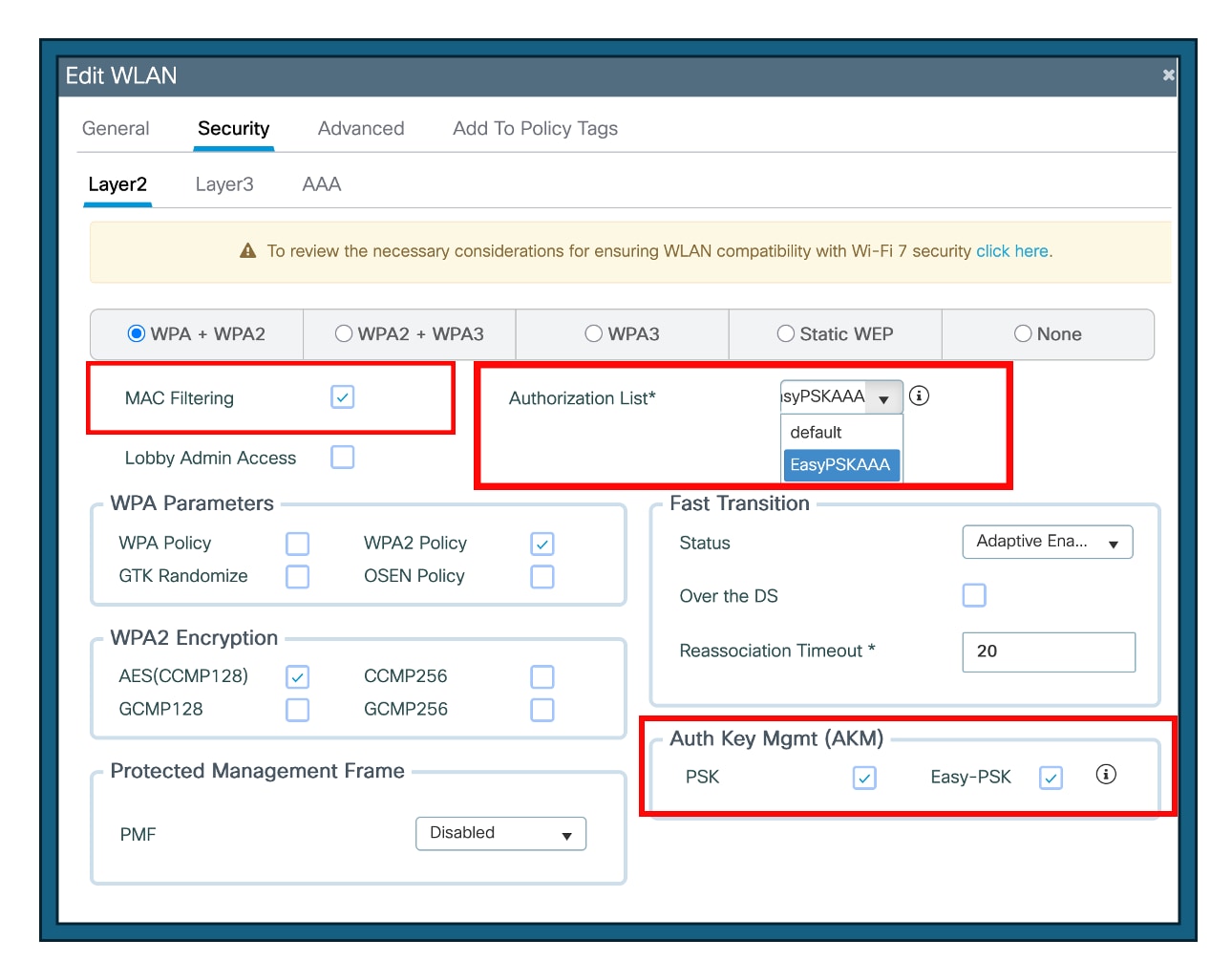
Task: Check the GCMP256 encryption checkbox
Action: (542, 710)
